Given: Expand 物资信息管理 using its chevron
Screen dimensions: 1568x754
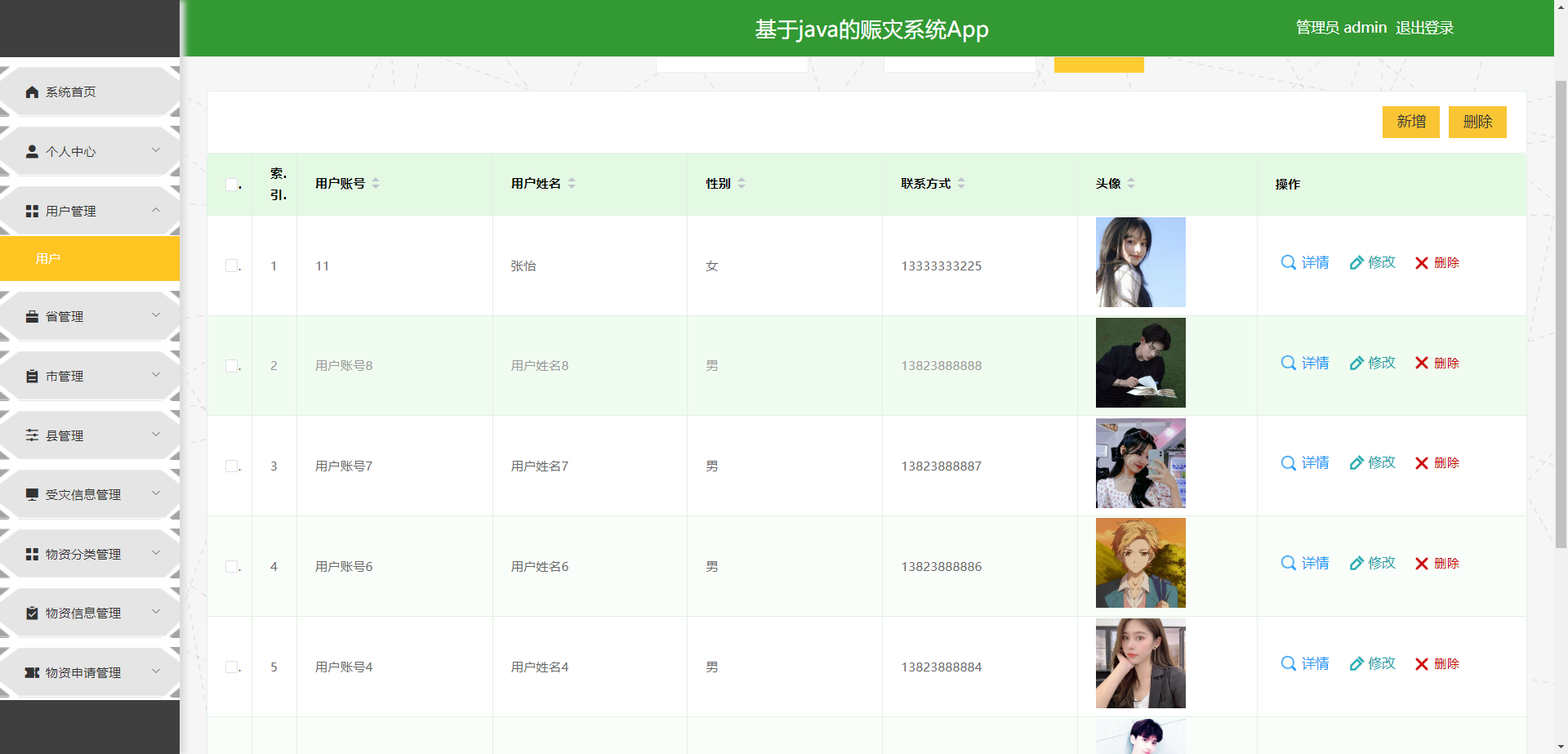Looking at the screenshot, I should pos(156,612).
